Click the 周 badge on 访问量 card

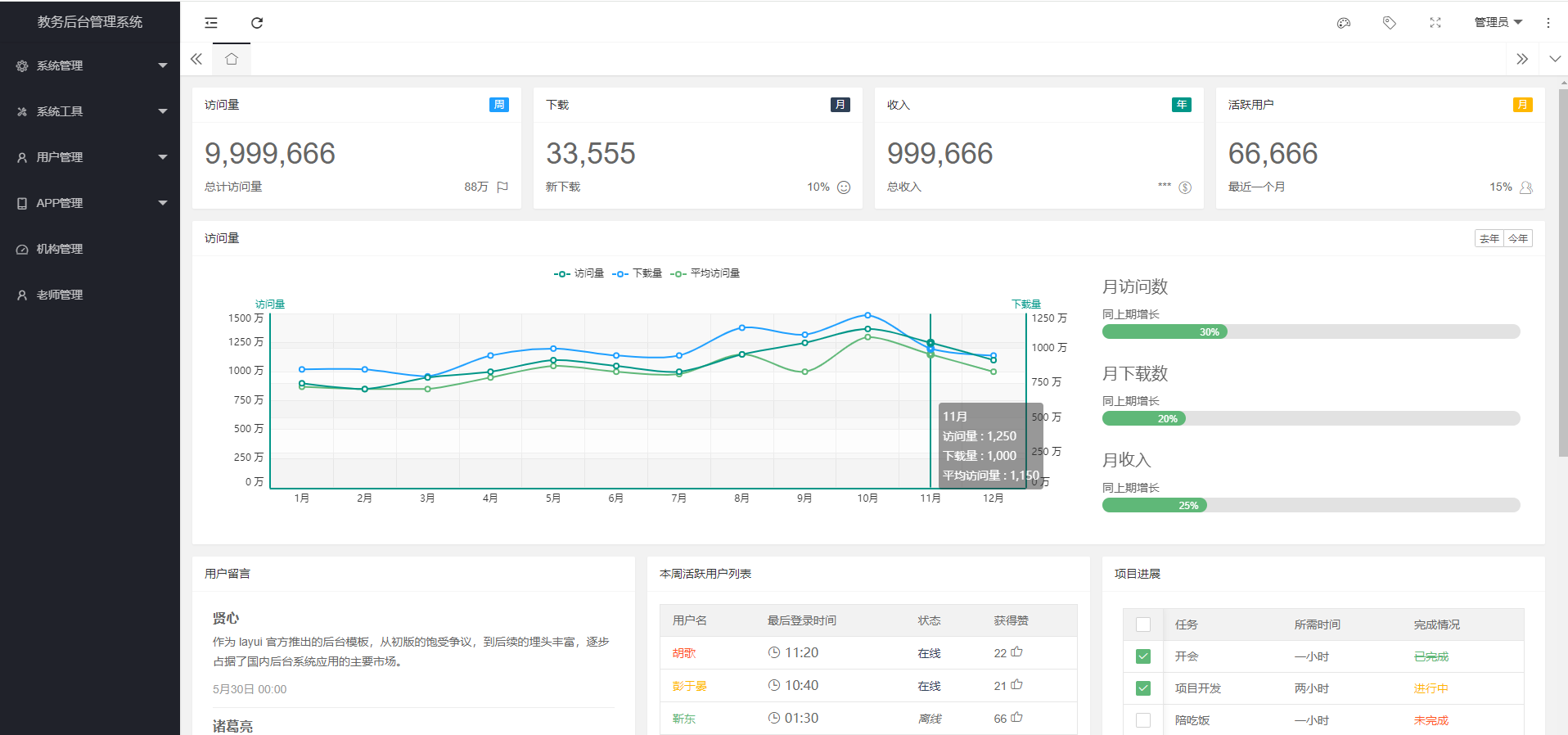(x=499, y=105)
